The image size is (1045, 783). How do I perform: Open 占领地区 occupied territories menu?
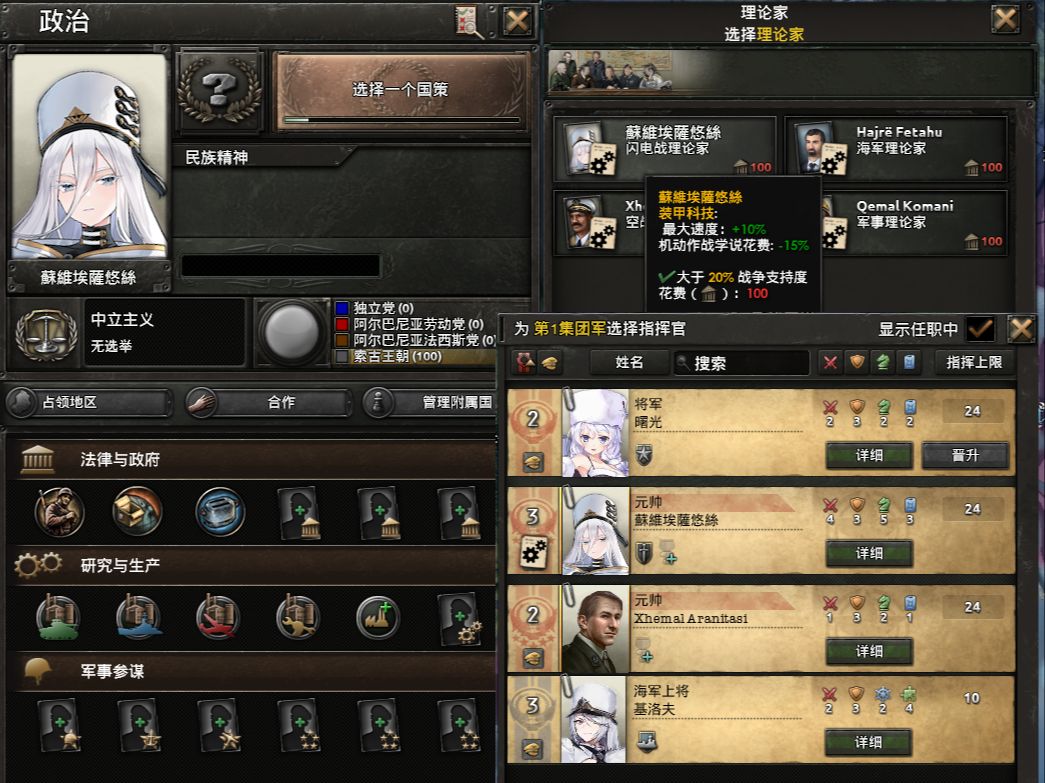[x=88, y=402]
